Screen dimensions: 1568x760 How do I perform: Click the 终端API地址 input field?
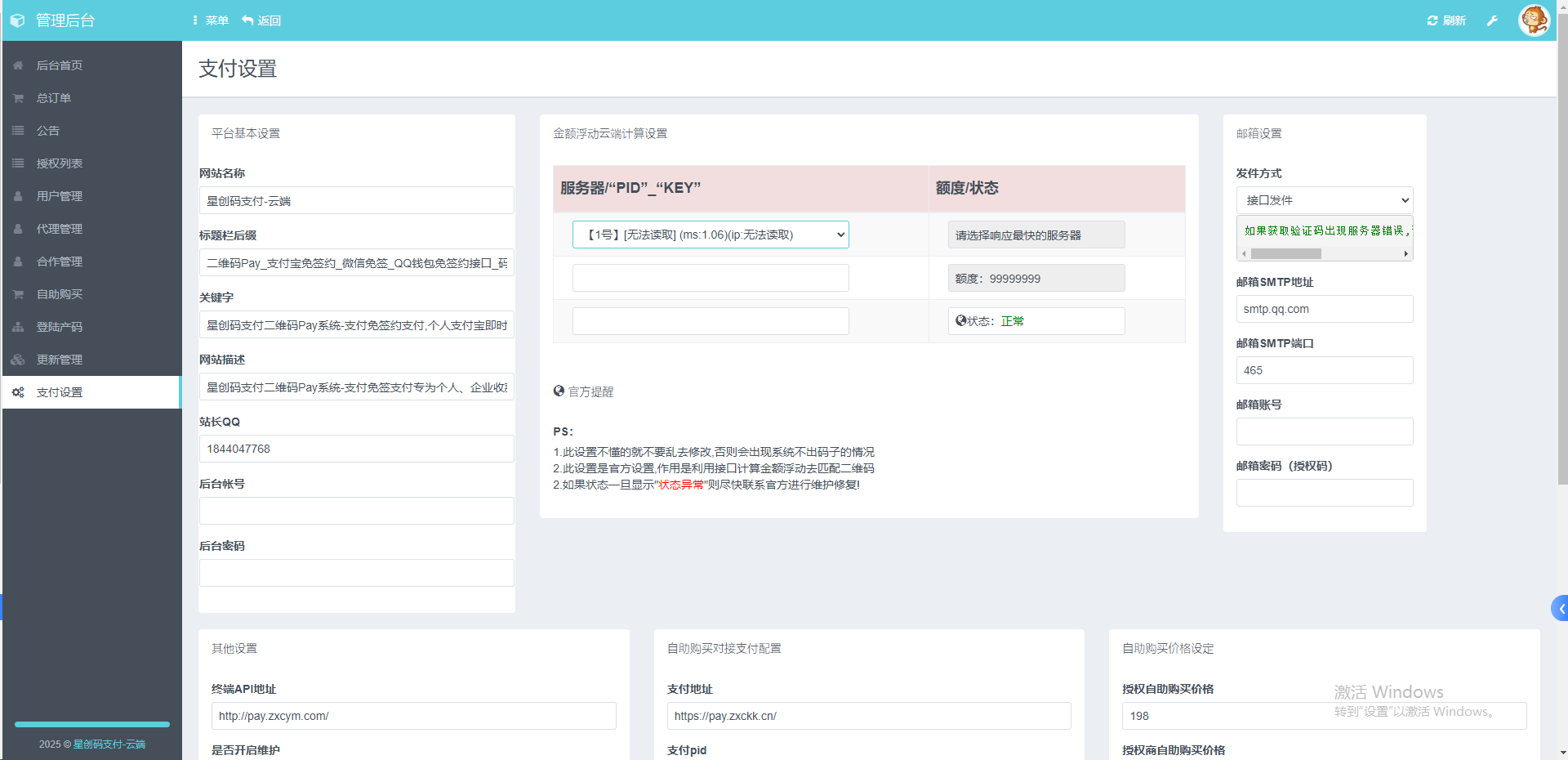point(413,716)
